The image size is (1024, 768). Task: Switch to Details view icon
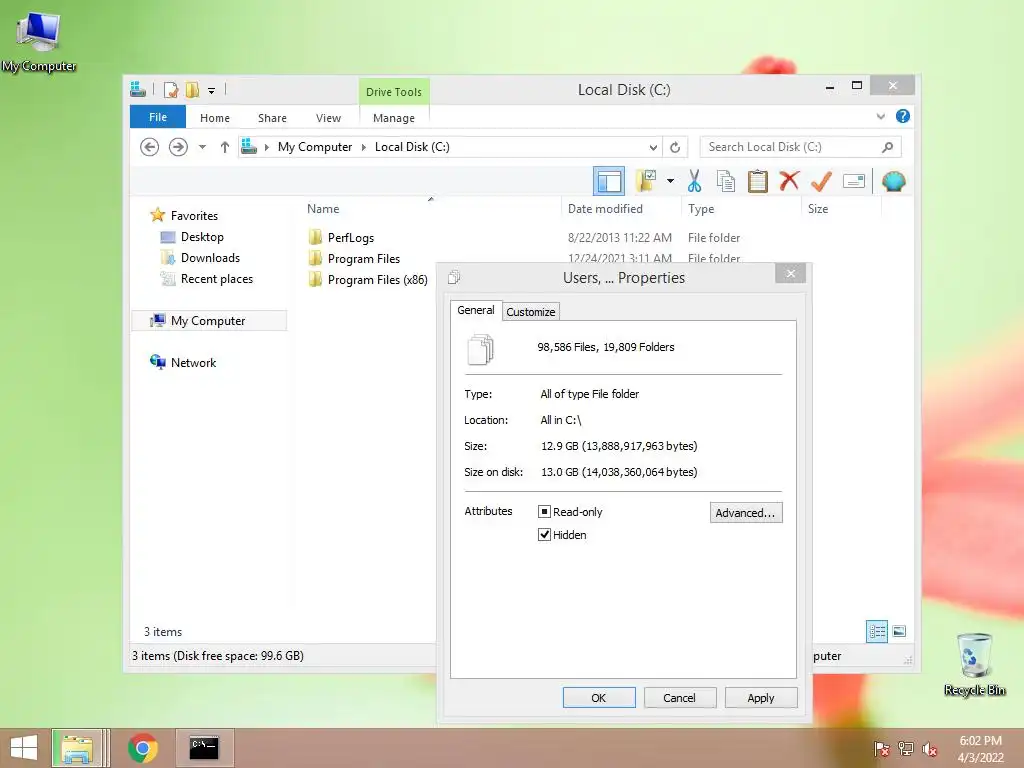point(876,631)
